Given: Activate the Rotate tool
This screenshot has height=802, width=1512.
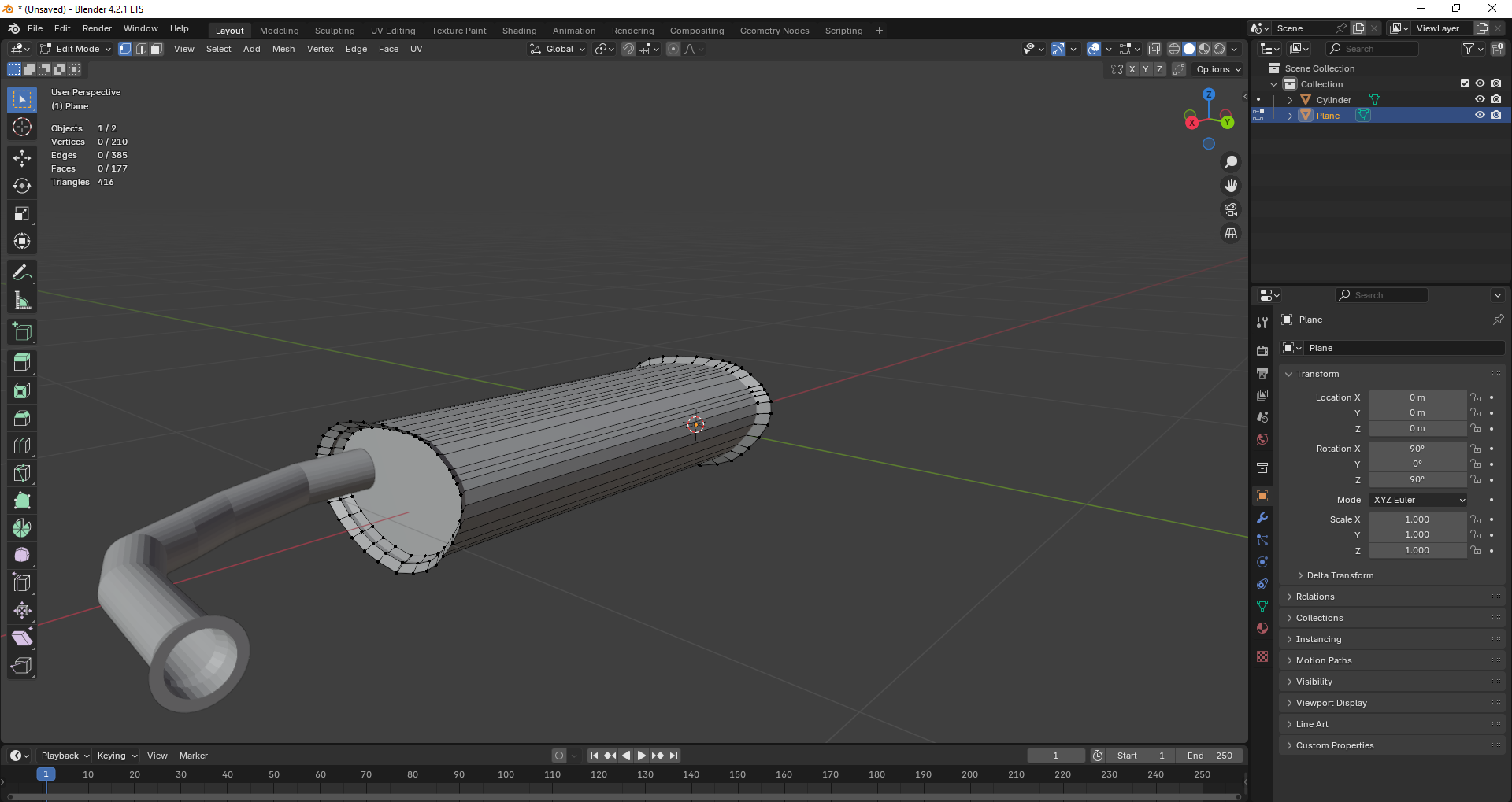Looking at the screenshot, I should coord(22,186).
